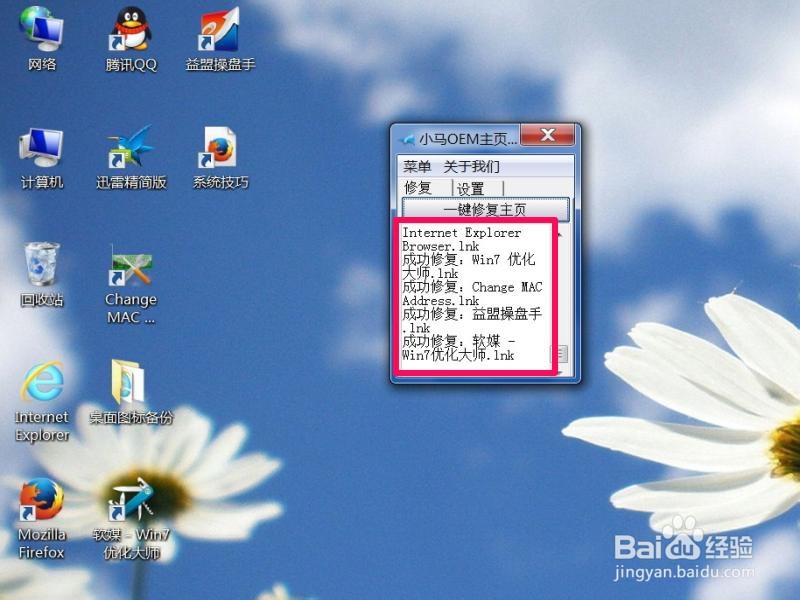Image resolution: width=800 pixels, height=600 pixels.
Task: Select the 计算机 computer icon
Action: click(42, 158)
